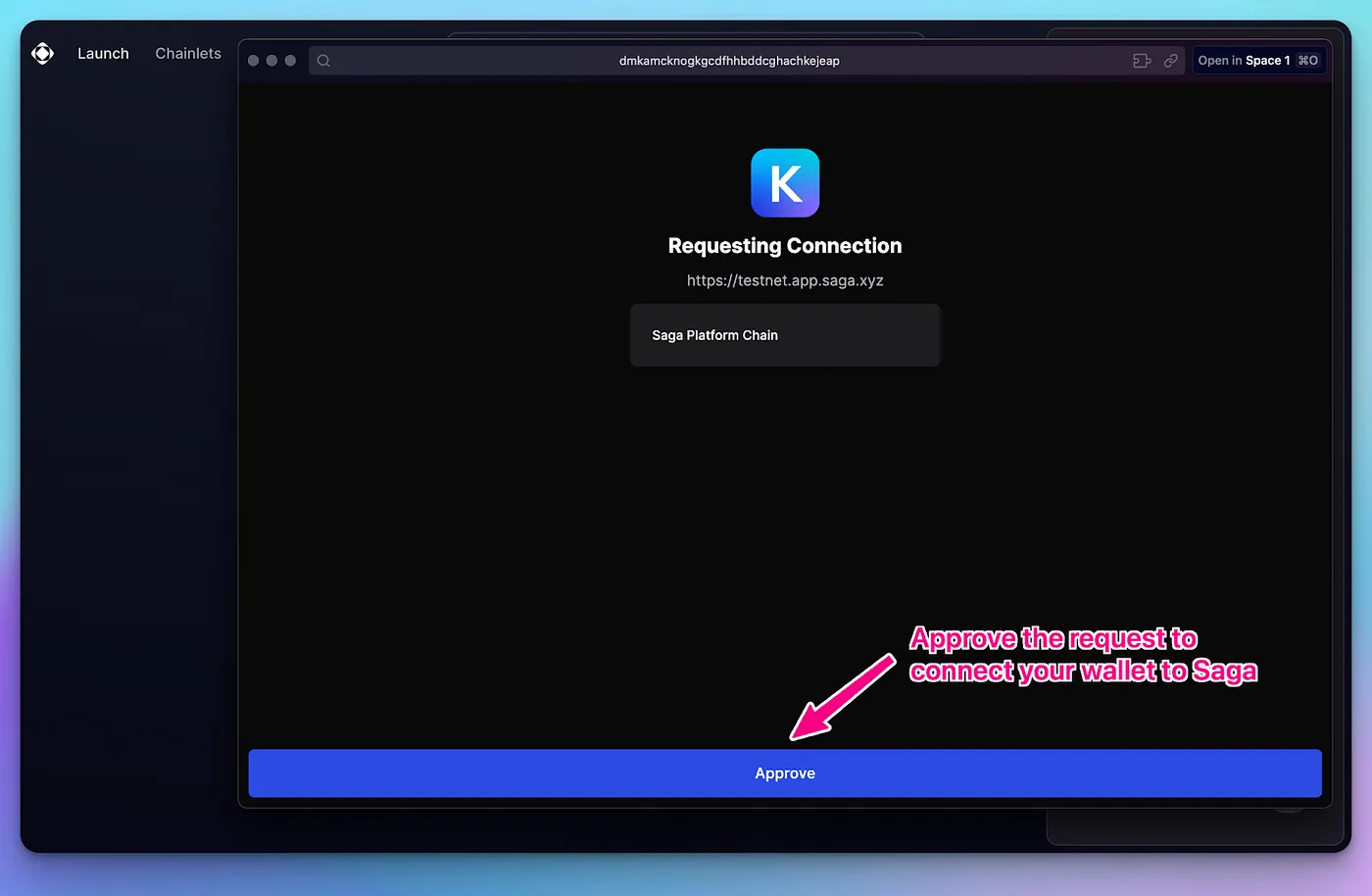Screen dimensions: 1372x896
Task: Approve the wallet connection request
Action: [x=785, y=773]
